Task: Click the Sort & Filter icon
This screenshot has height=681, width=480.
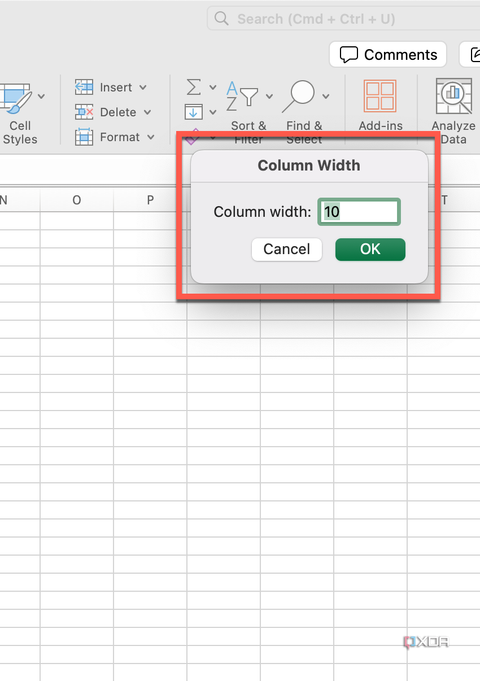Action: [242, 96]
